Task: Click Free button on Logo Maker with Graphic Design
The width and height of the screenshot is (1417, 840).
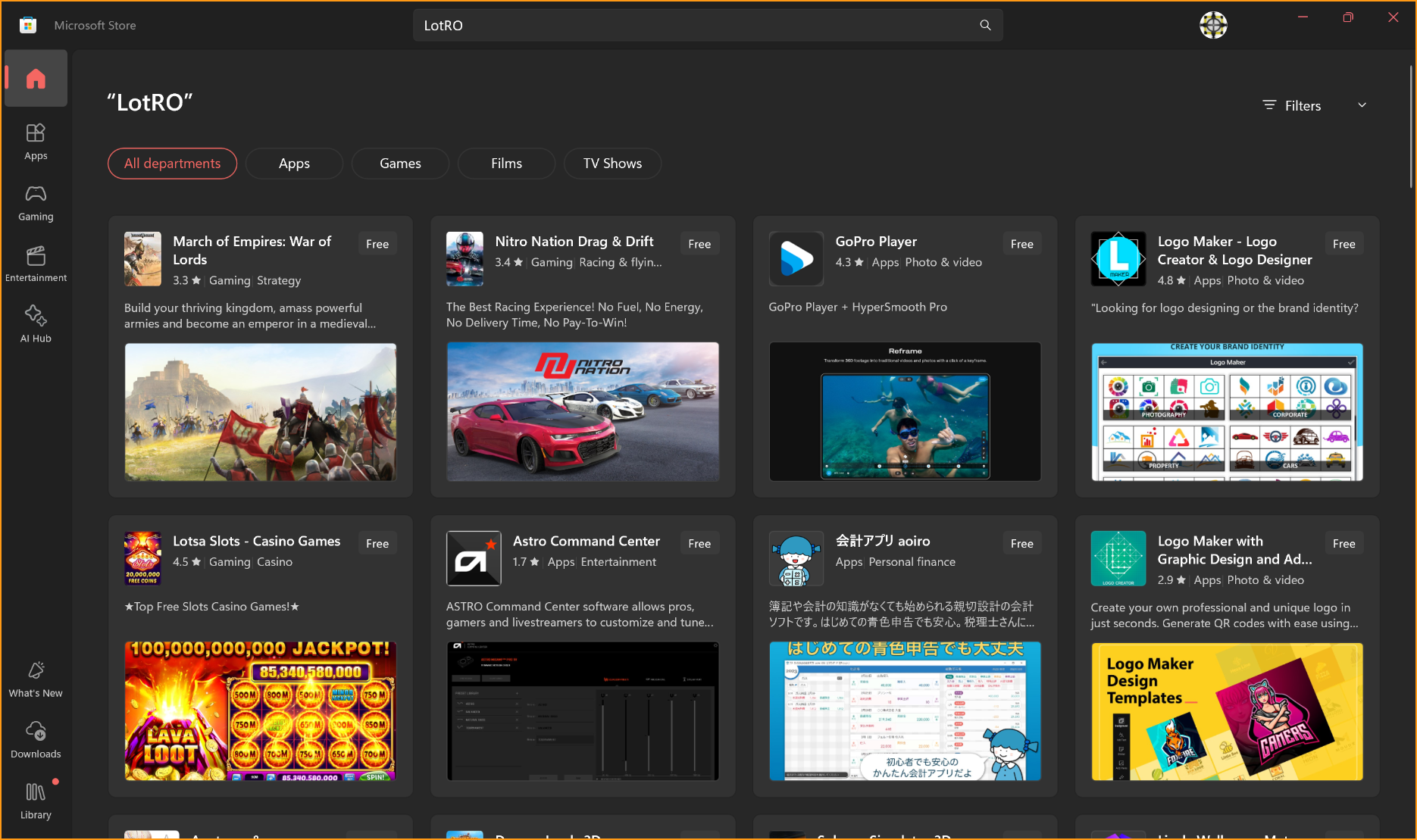Action: (1344, 544)
